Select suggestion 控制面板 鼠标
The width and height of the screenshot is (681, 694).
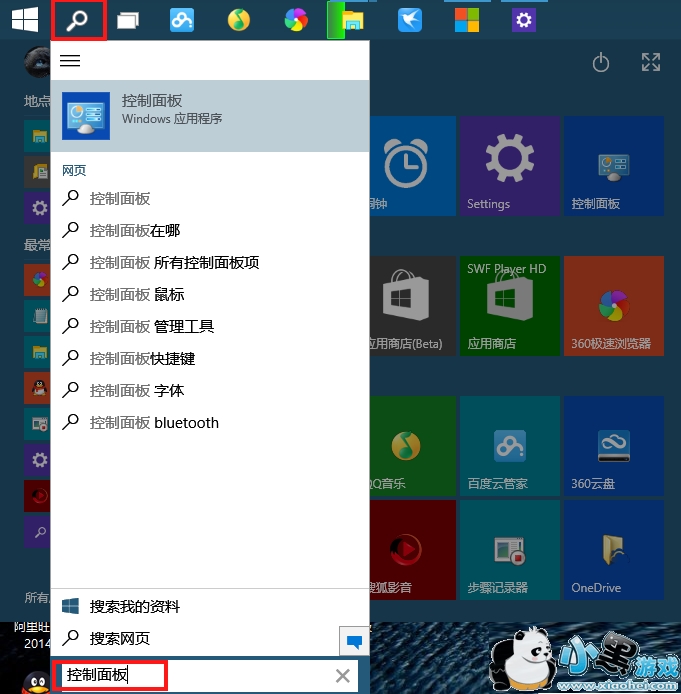point(210,294)
